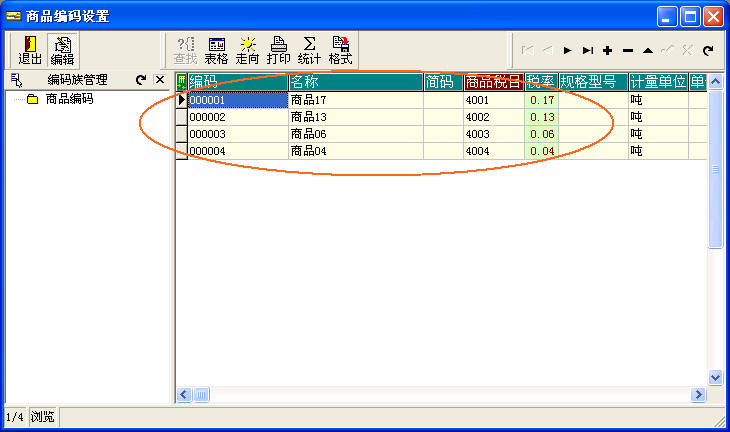Click the green grid corner selector icon
730x432 pixels.
point(182,82)
